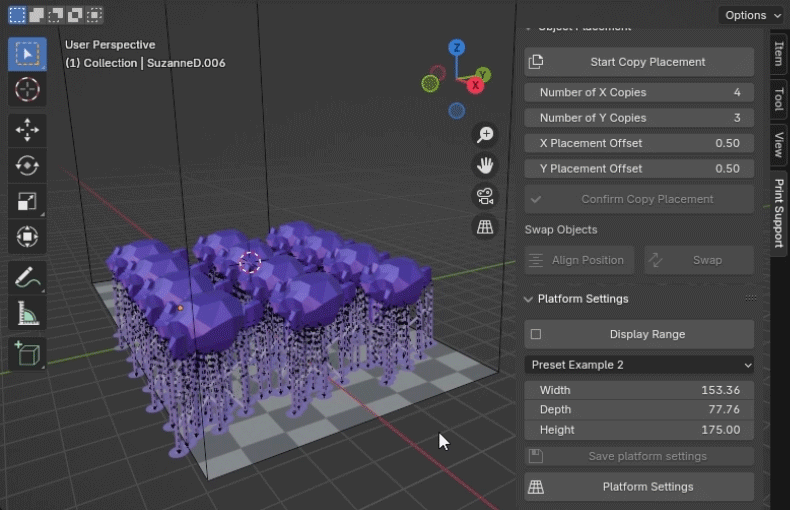790x510 pixels.
Task: Click the negative Y green gizmo circle
Action: point(430,83)
